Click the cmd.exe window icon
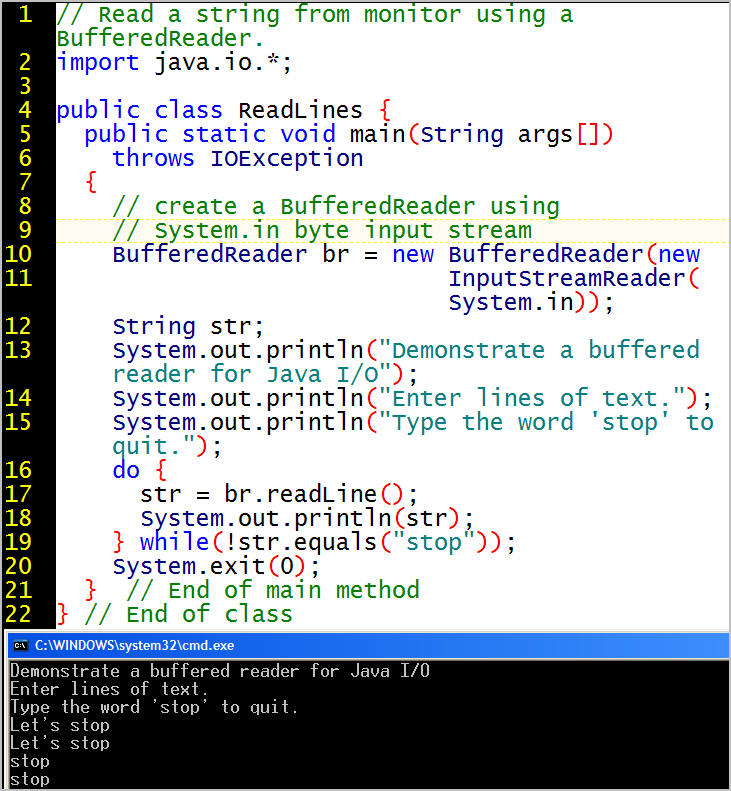Screen dimensions: 731x791 click(20, 645)
